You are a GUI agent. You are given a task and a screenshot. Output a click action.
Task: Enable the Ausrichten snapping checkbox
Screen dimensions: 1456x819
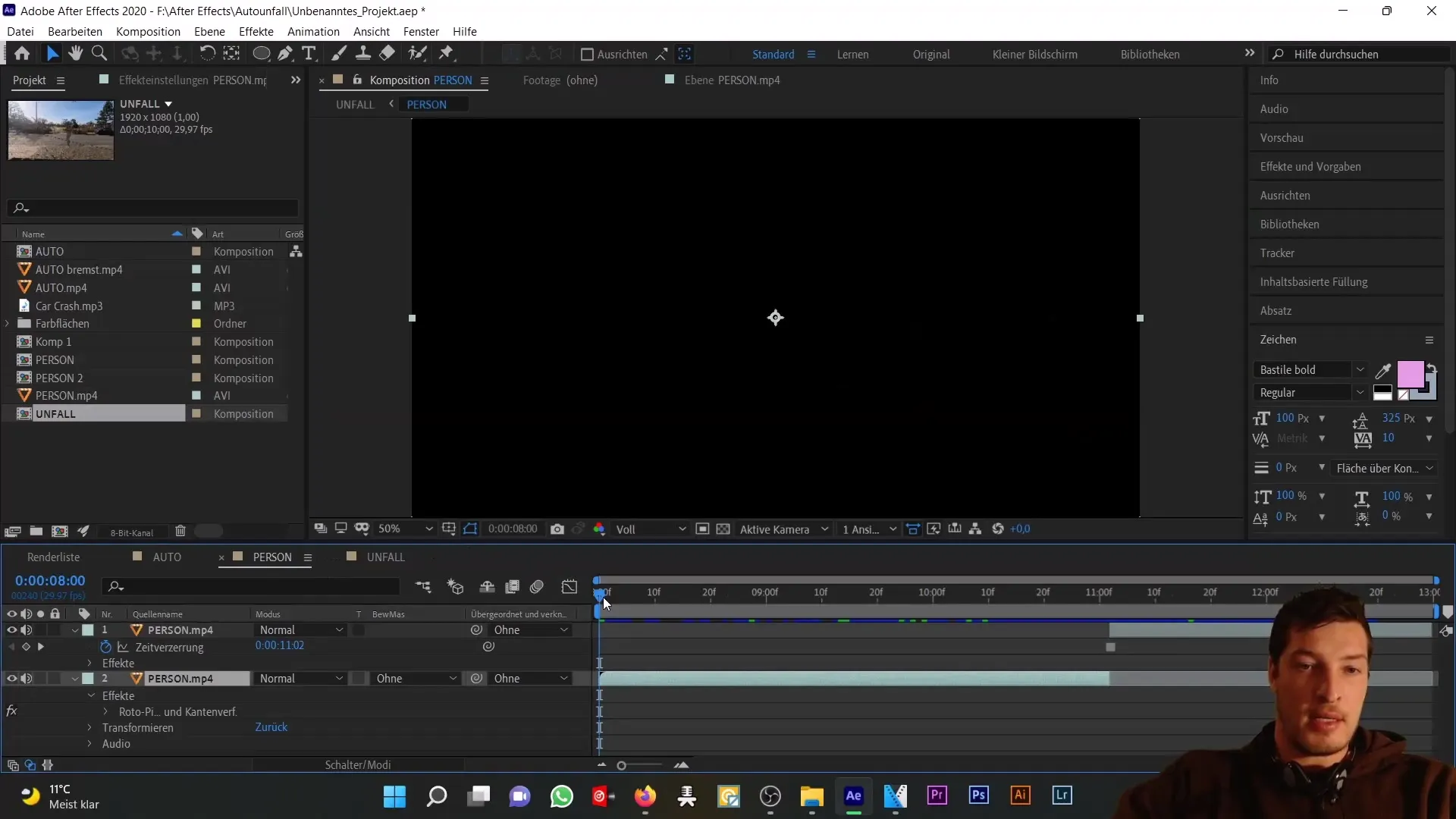click(586, 55)
